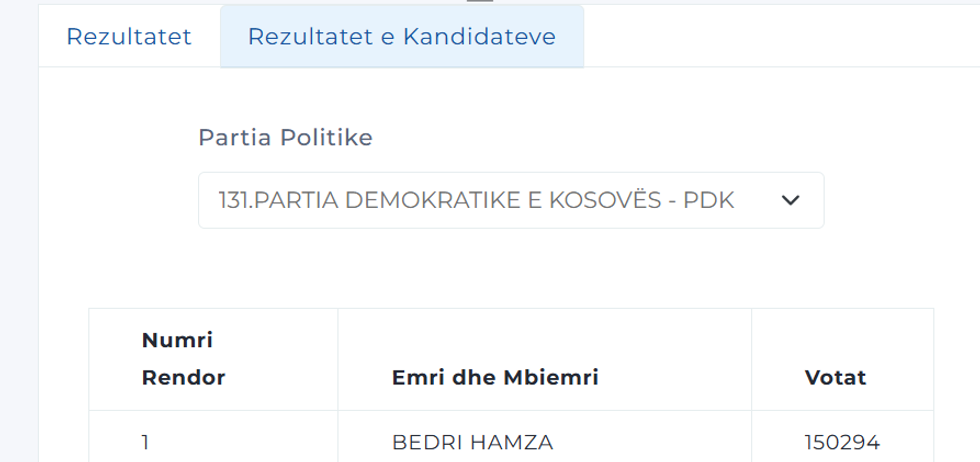Image resolution: width=980 pixels, height=462 pixels.
Task: Click the Votat column header
Action: tap(835, 378)
